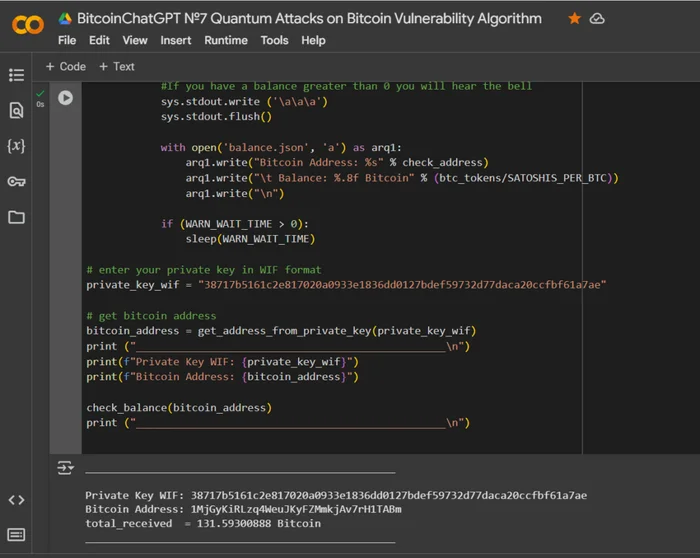Click the sleep(WARN_WAIT_TIME) line
700x558 pixels.
250,239
